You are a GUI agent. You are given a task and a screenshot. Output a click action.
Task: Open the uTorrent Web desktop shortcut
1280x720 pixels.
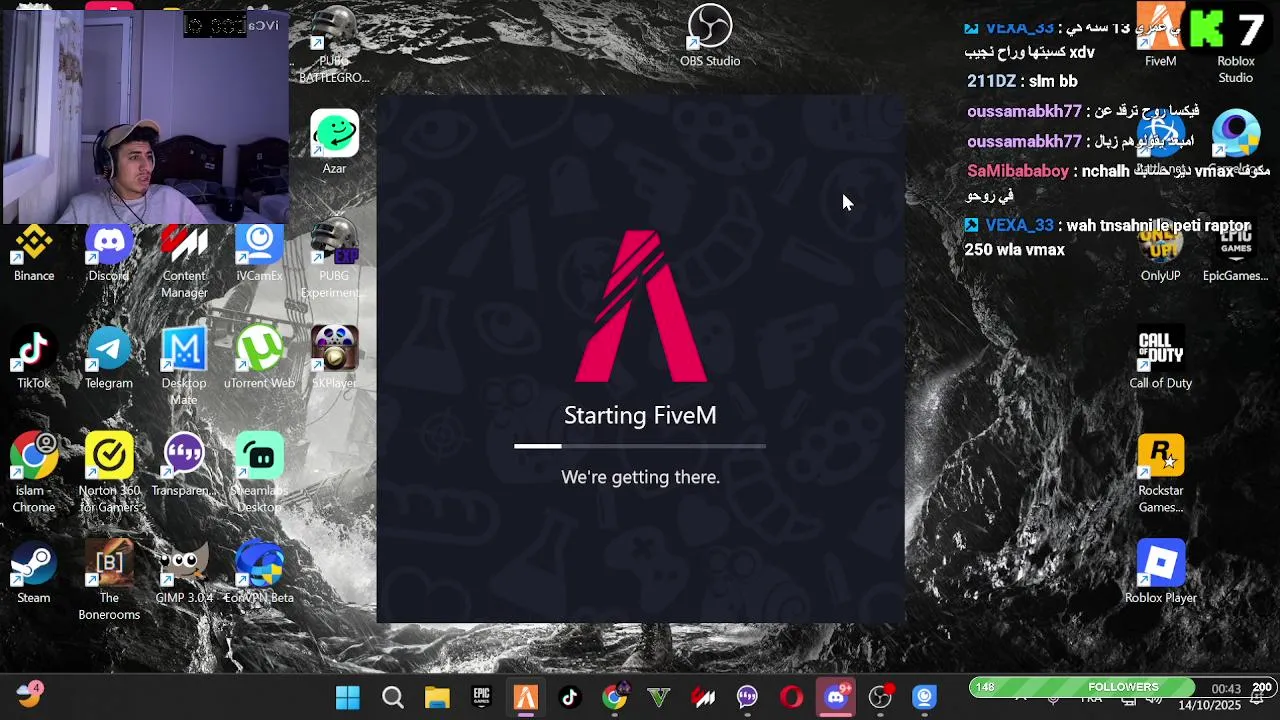[259, 360]
